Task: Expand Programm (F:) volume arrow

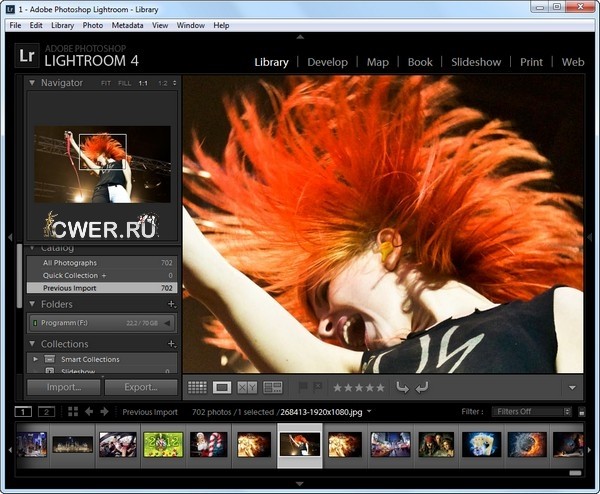Action: 167,323
